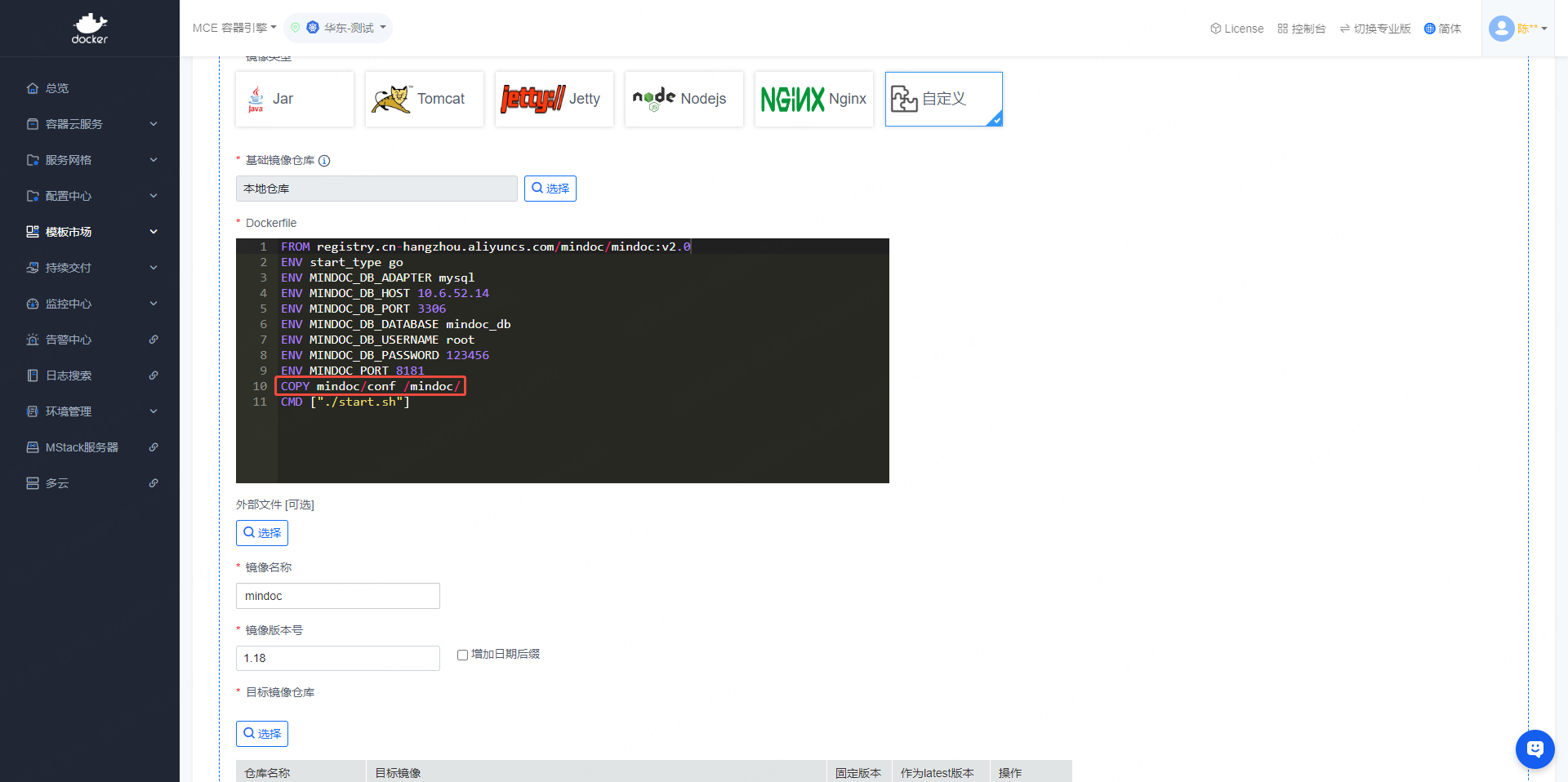Click the info icon beside 基础镜像仓库
Image resolution: width=1568 pixels, height=782 pixels.
[x=324, y=161]
